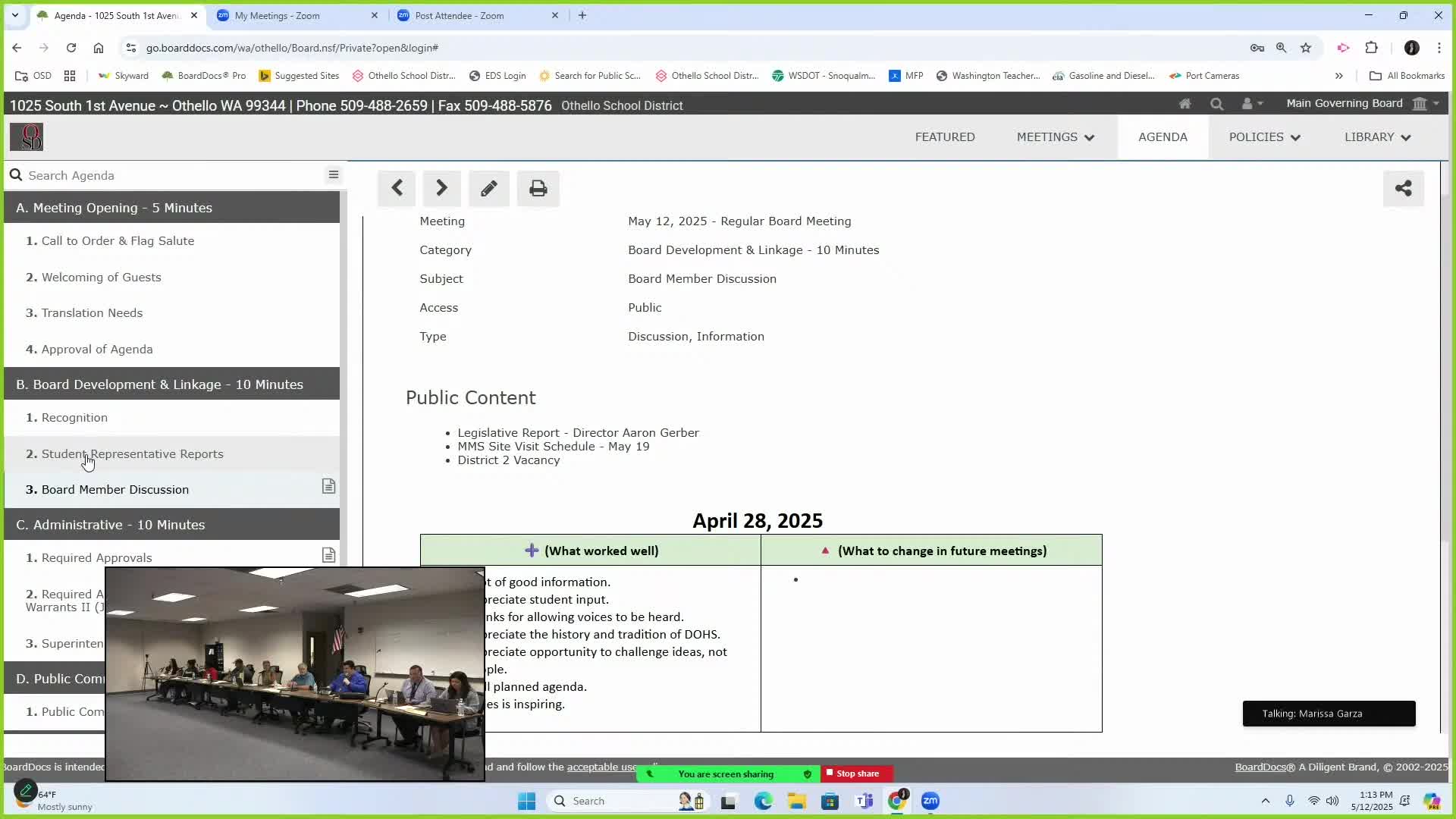Image resolution: width=1456 pixels, height=819 pixels.
Task: Open attachment icon beside Required Approvals
Action: [328, 556]
